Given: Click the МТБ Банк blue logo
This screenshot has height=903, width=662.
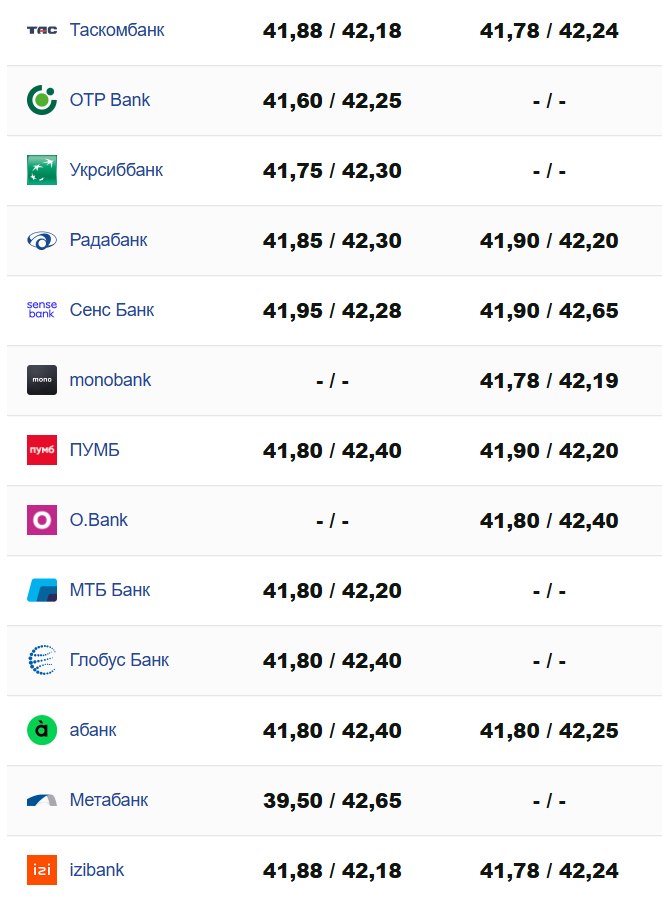Looking at the screenshot, I should (x=42, y=590).
